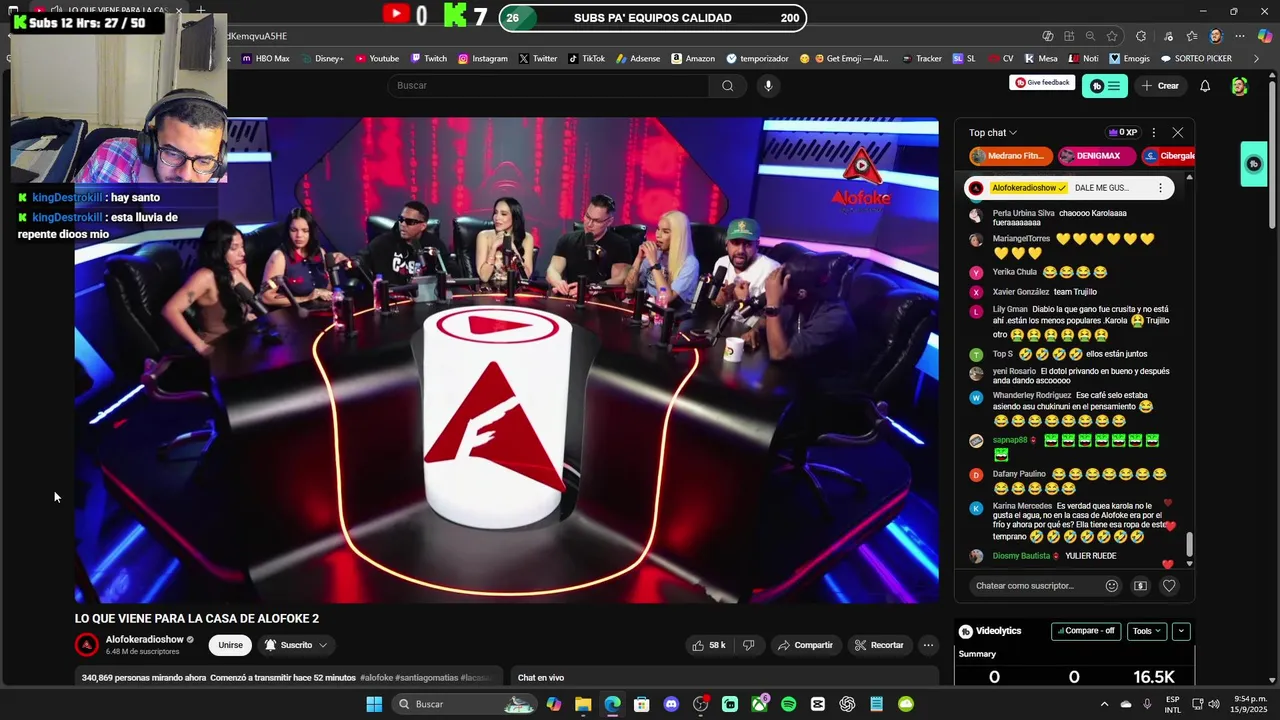Open more actions ellipsis under video
The height and width of the screenshot is (720, 1280).
[928, 645]
